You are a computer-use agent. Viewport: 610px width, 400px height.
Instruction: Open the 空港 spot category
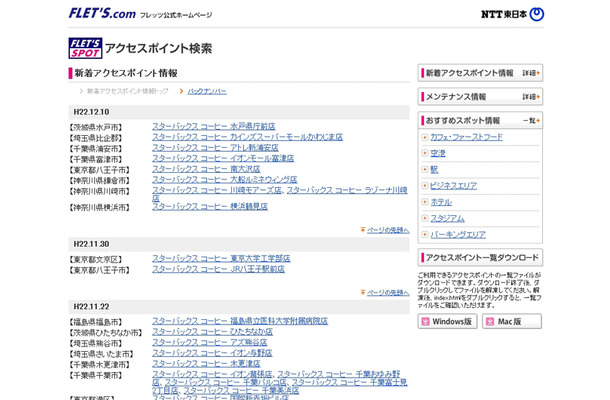point(438,153)
